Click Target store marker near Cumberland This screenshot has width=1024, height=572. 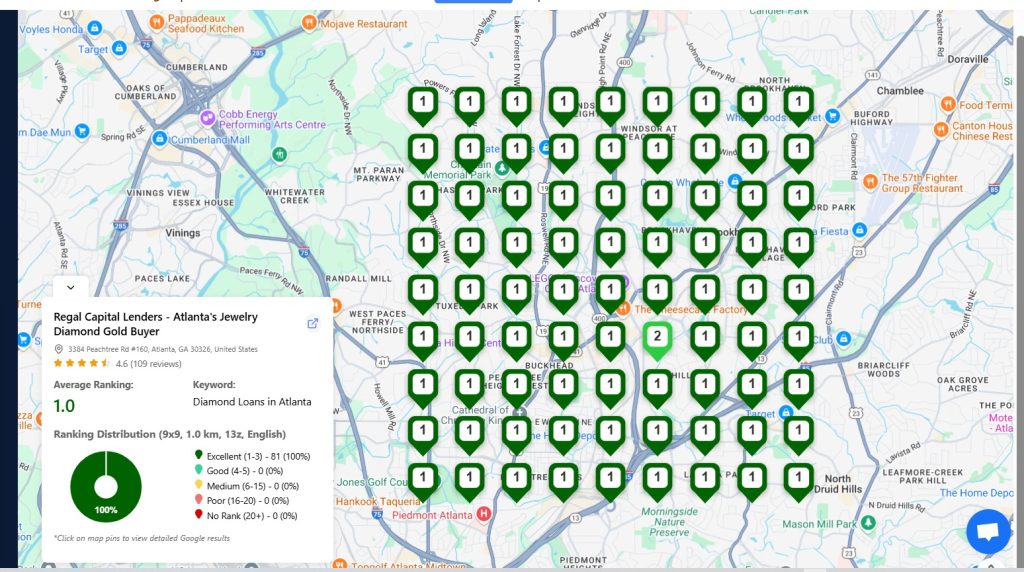point(119,48)
